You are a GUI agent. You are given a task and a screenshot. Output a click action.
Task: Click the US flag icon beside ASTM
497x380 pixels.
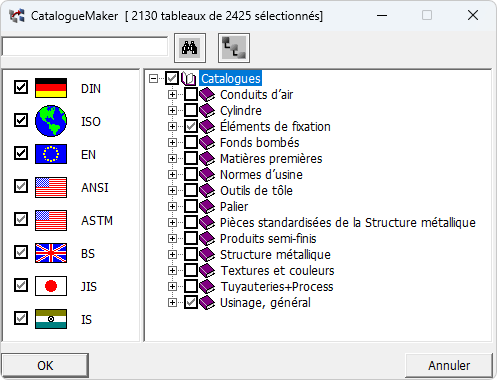pyautogui.click(x=51, y=220)
